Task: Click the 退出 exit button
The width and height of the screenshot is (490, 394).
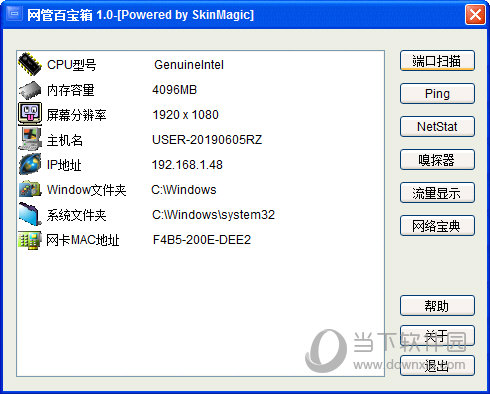Action: tap(437, 366)
